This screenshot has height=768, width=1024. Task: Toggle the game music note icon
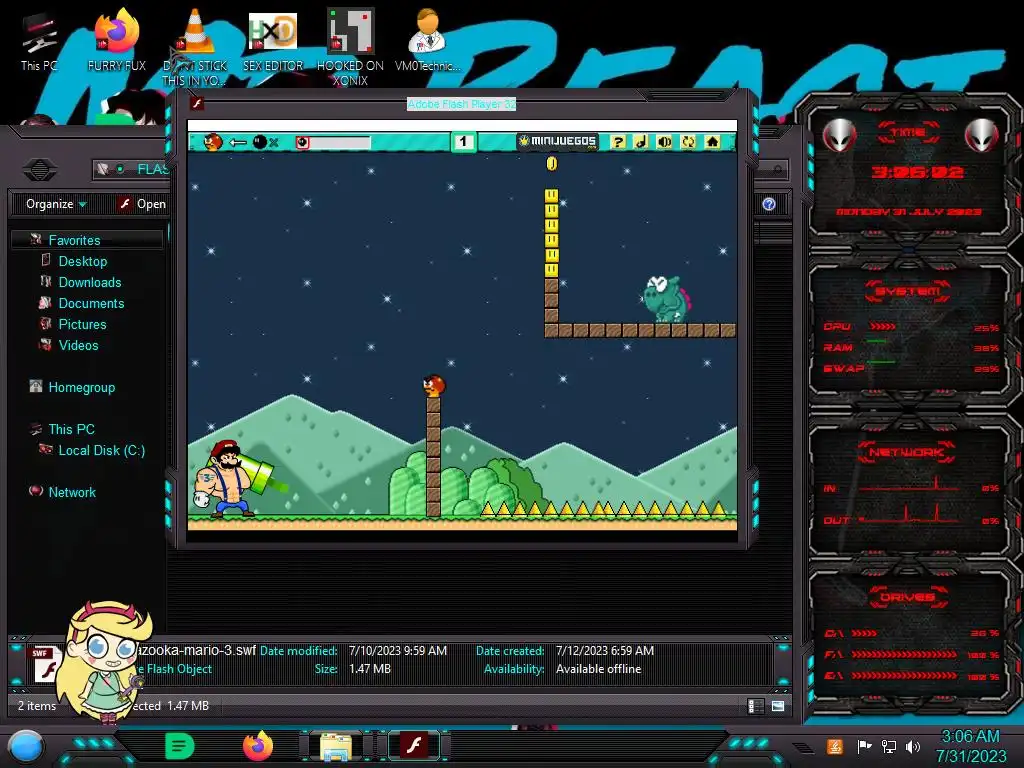point(641,142)
